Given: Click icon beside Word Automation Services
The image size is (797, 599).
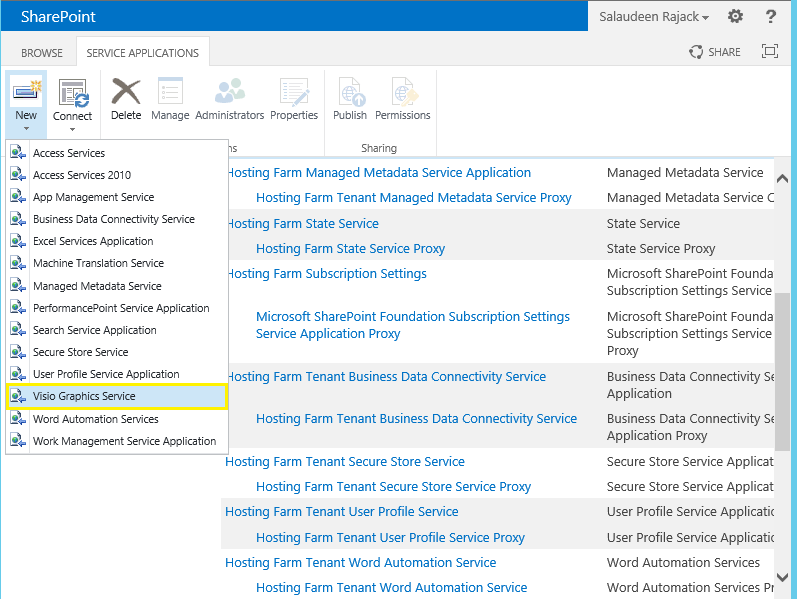Looking at the screenshot, I should pos(18,419).
